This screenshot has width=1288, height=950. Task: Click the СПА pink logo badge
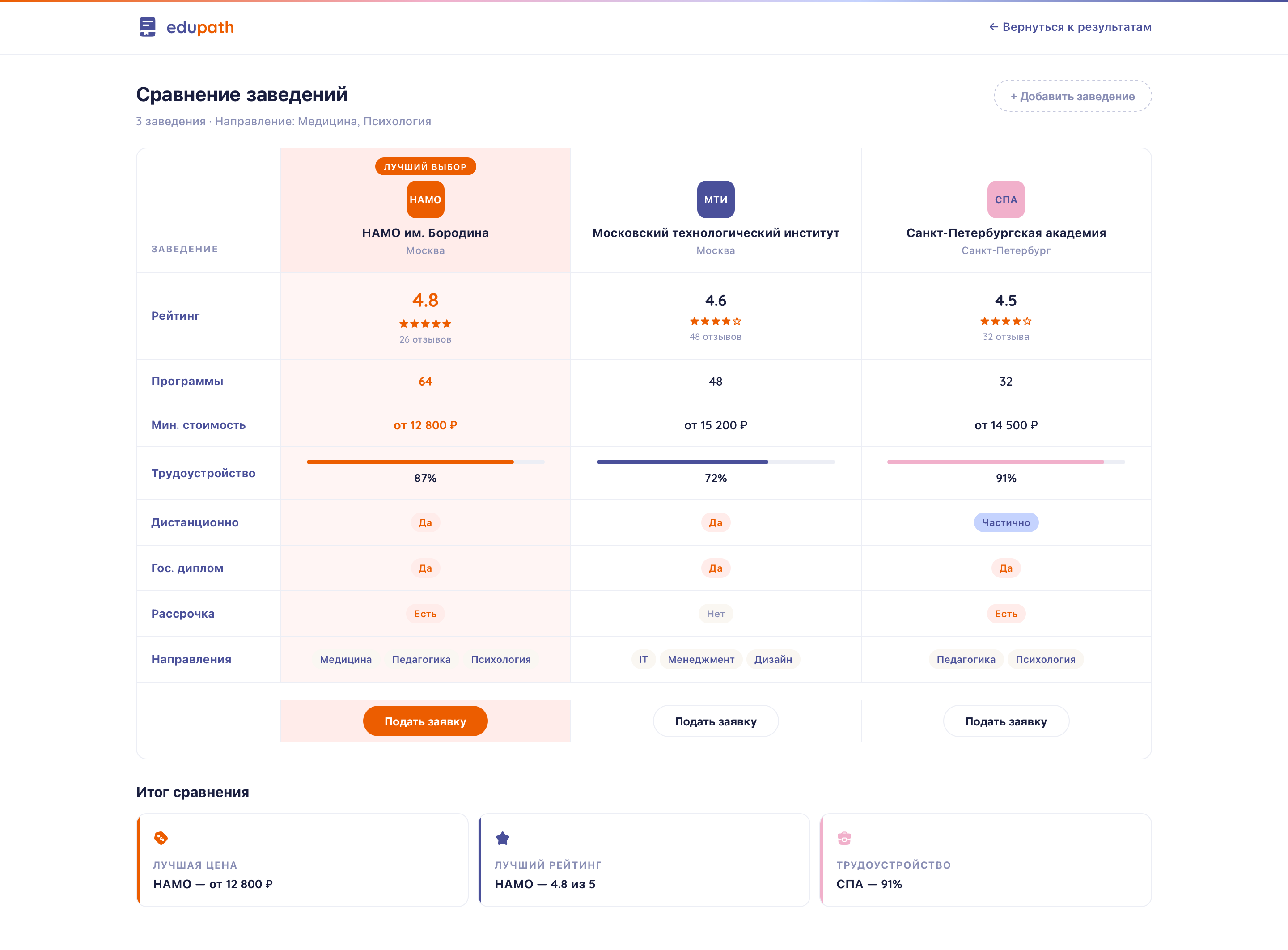pos(1006,199)
